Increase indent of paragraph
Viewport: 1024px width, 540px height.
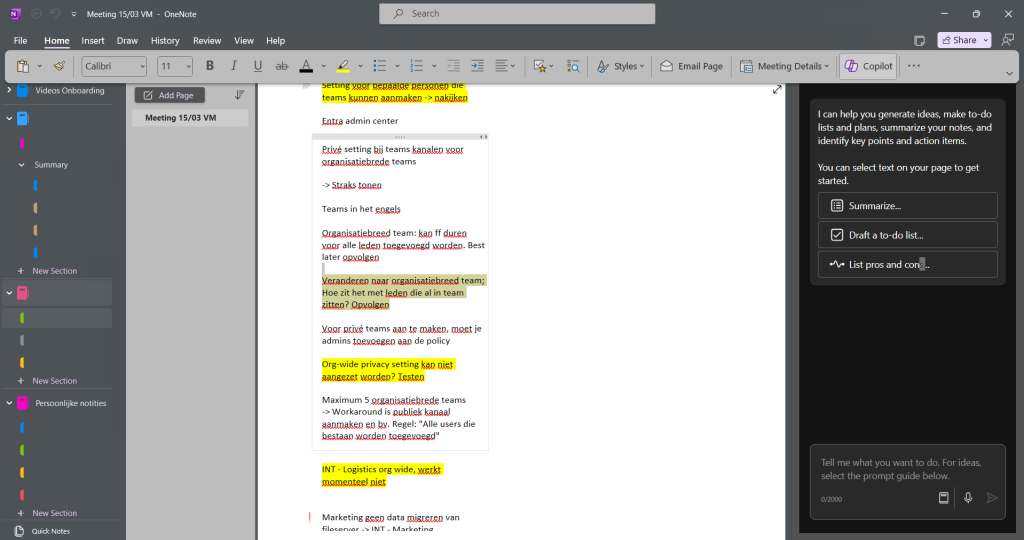[477, 66]
